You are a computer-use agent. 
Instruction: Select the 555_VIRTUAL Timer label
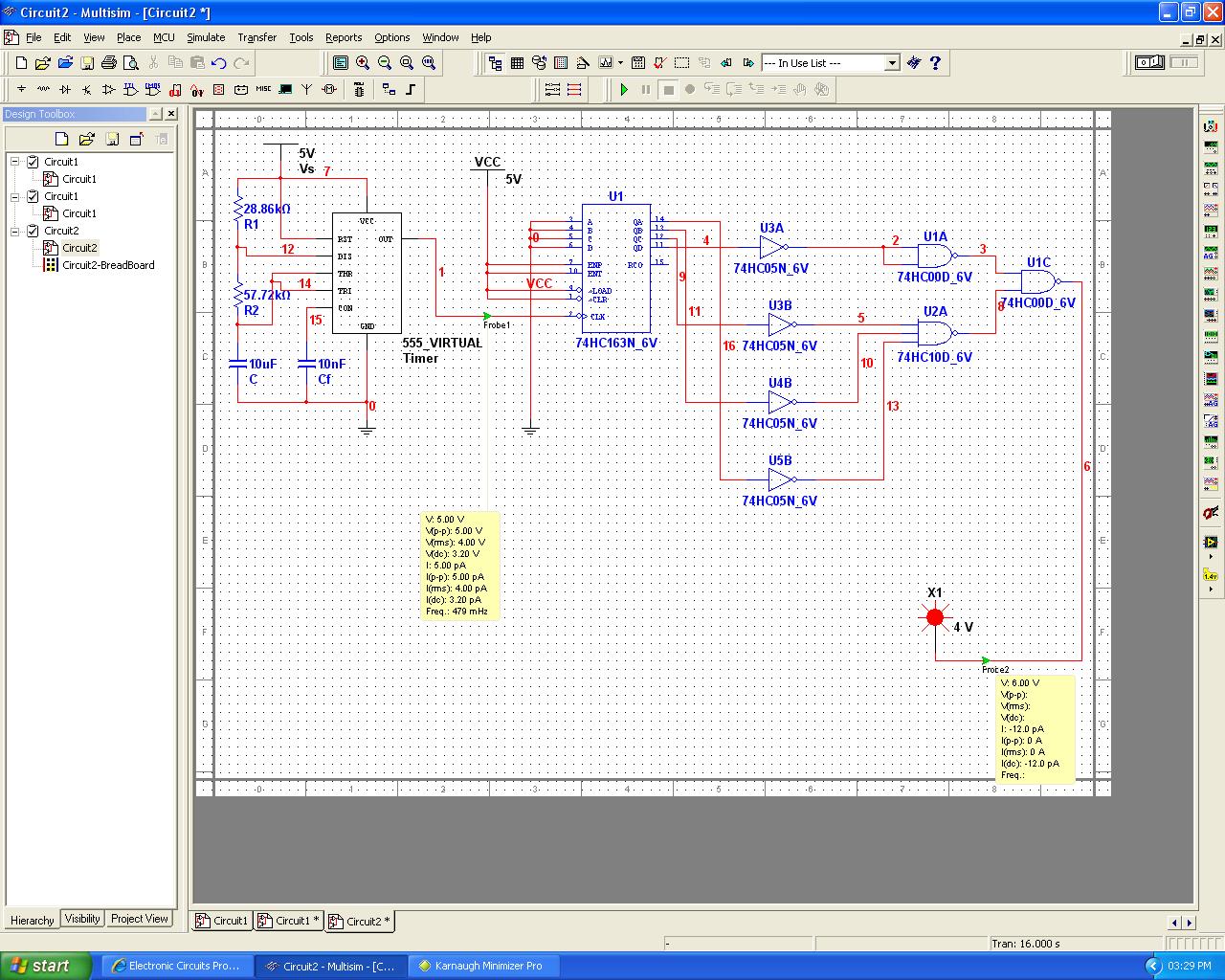coord(441,350)
